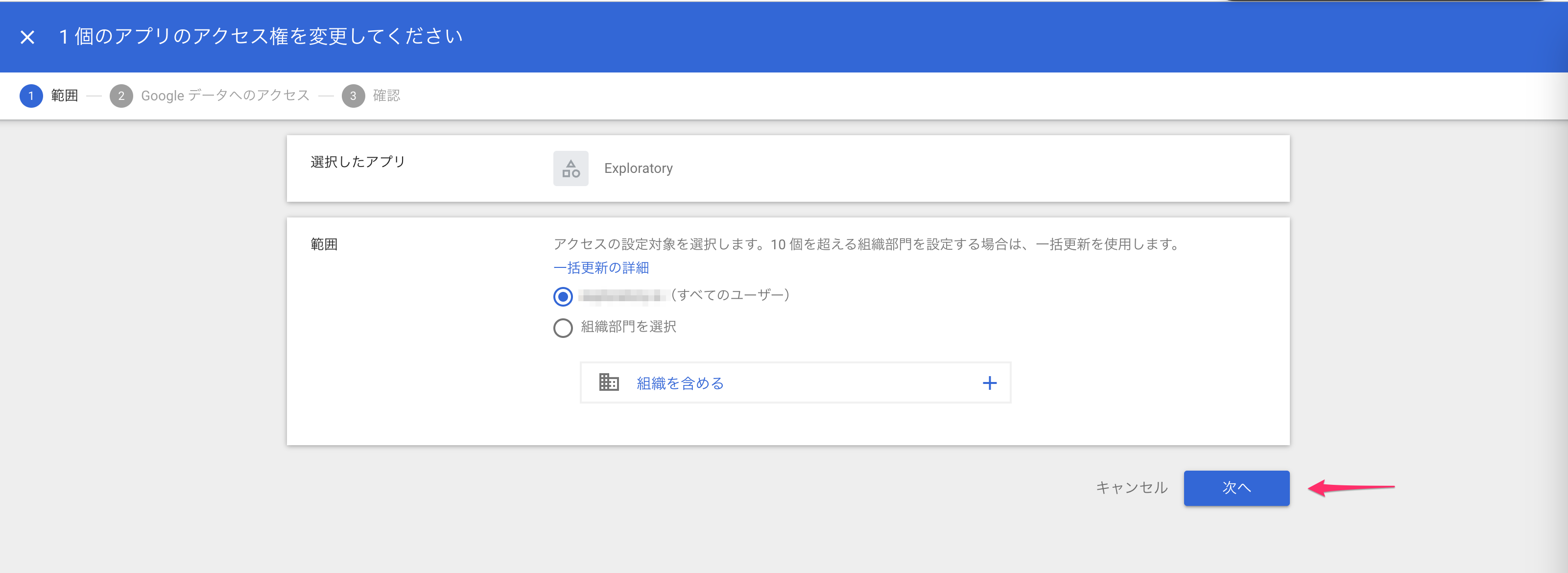Click the Exploratory app shapes icon
The height and width of the screenshot is (573, 1568).
[570, 168]
